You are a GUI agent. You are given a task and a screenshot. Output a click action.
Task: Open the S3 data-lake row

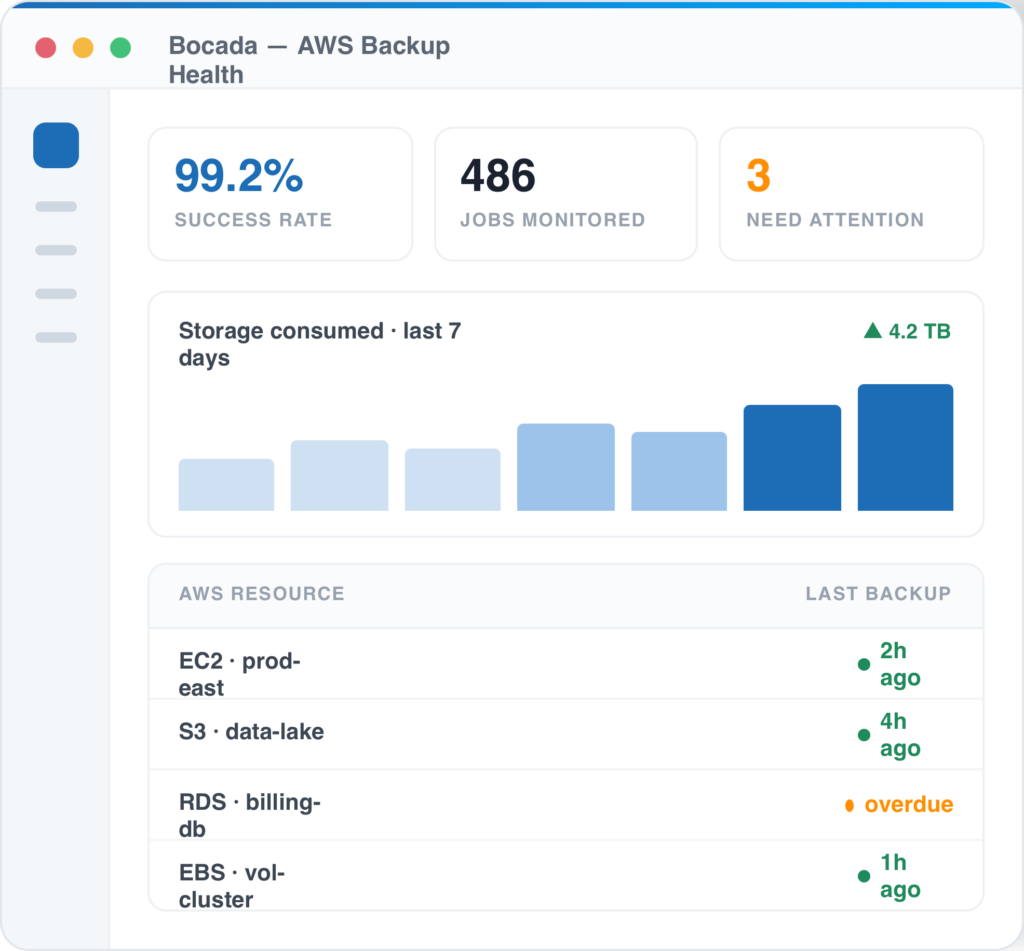pyautogui.click(x=566, y=734)
